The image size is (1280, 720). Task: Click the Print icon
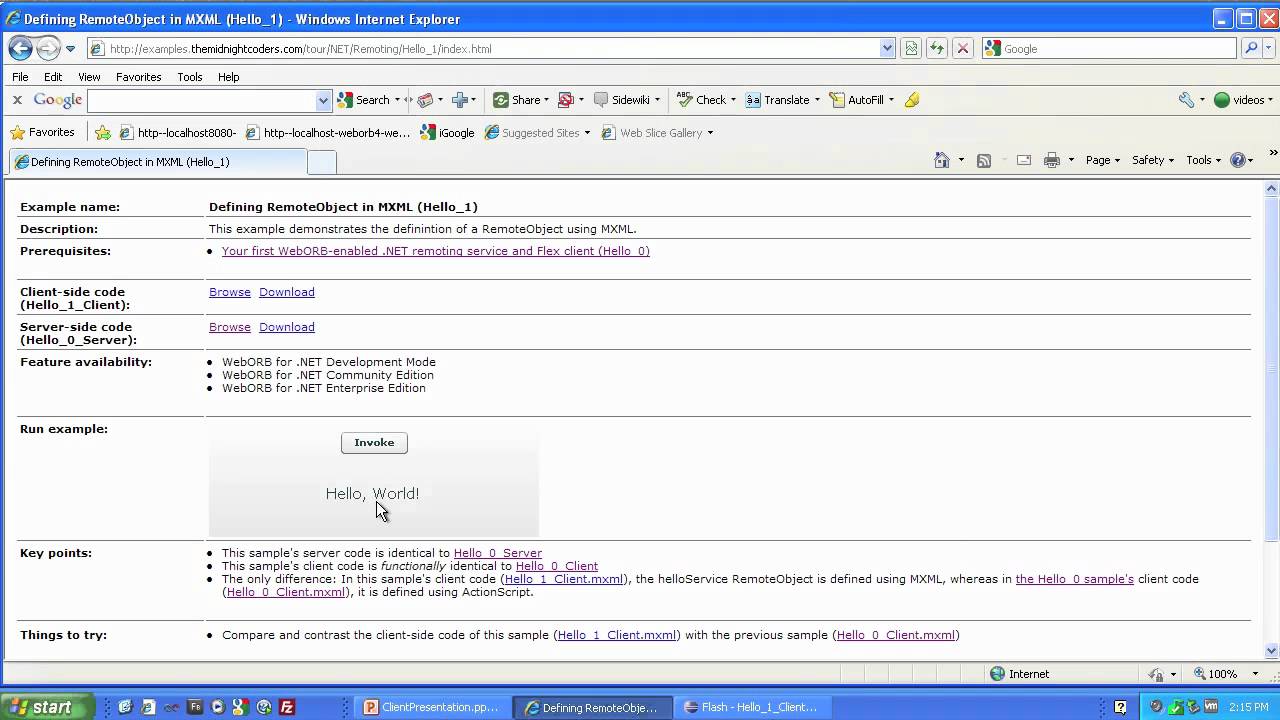1051,160
